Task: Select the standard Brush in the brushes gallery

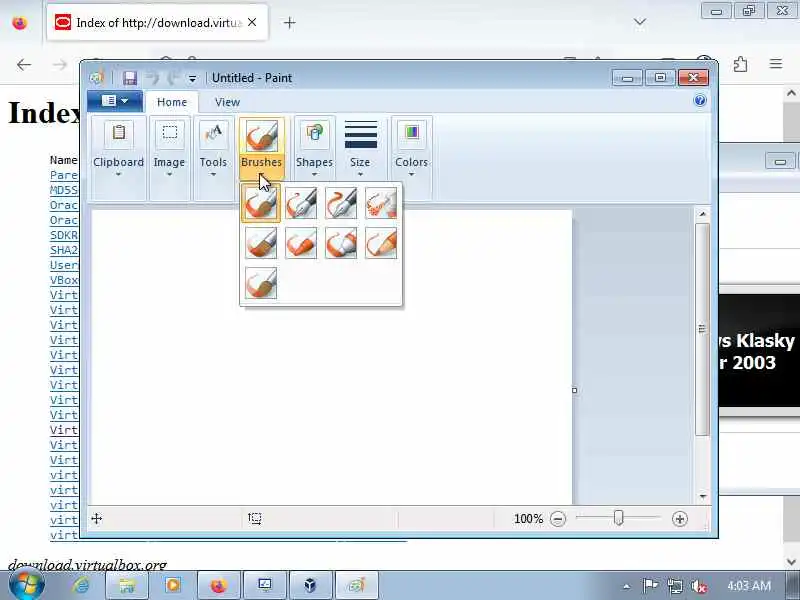Action: coord(261,203)
